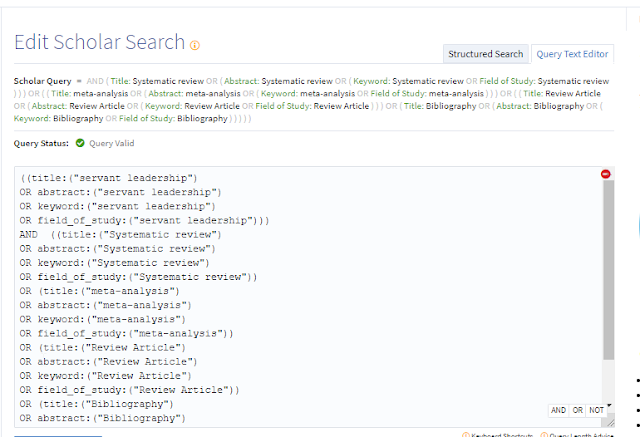Click the Query Valid status text

click(112, 144)
